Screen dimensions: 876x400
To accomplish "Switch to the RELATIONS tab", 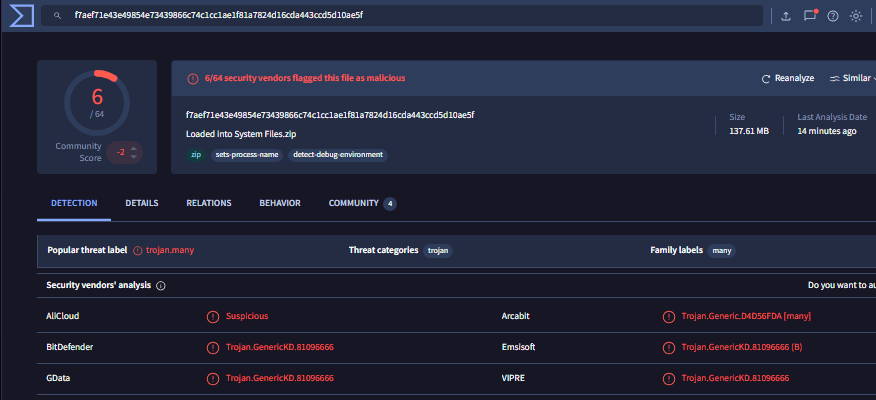I will (x=209, y=203).
